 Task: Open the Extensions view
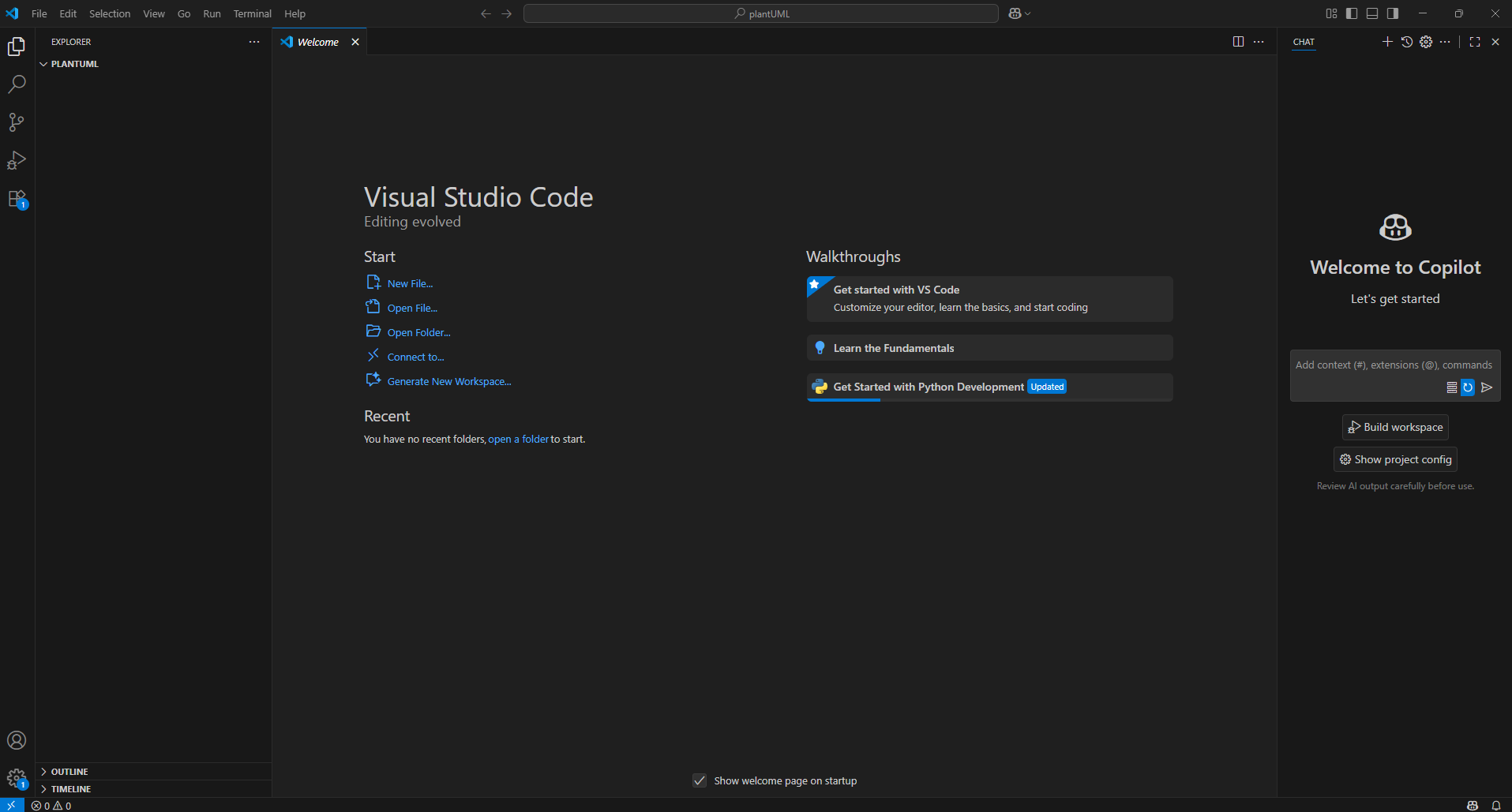17,199
